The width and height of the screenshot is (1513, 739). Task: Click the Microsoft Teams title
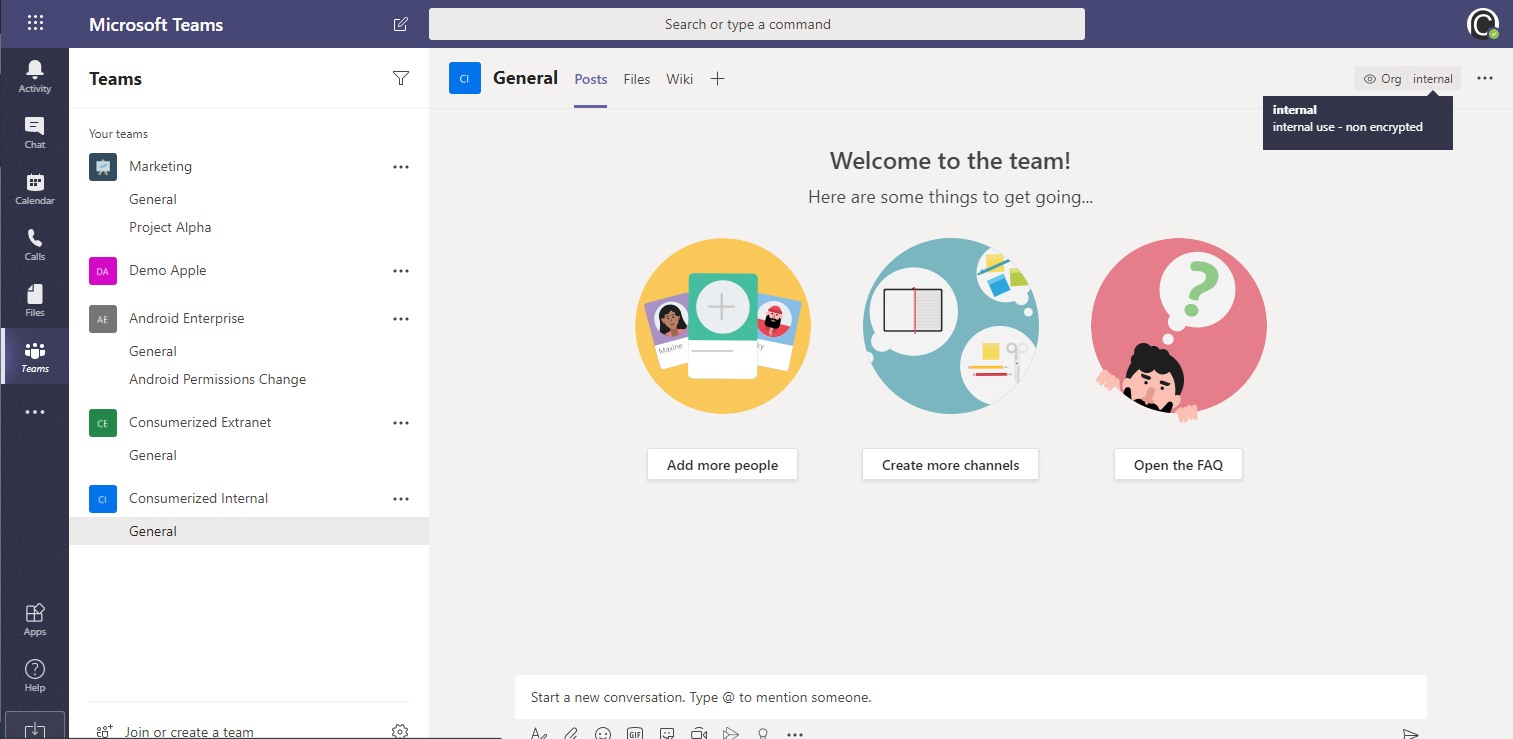(x=156, y=25)
